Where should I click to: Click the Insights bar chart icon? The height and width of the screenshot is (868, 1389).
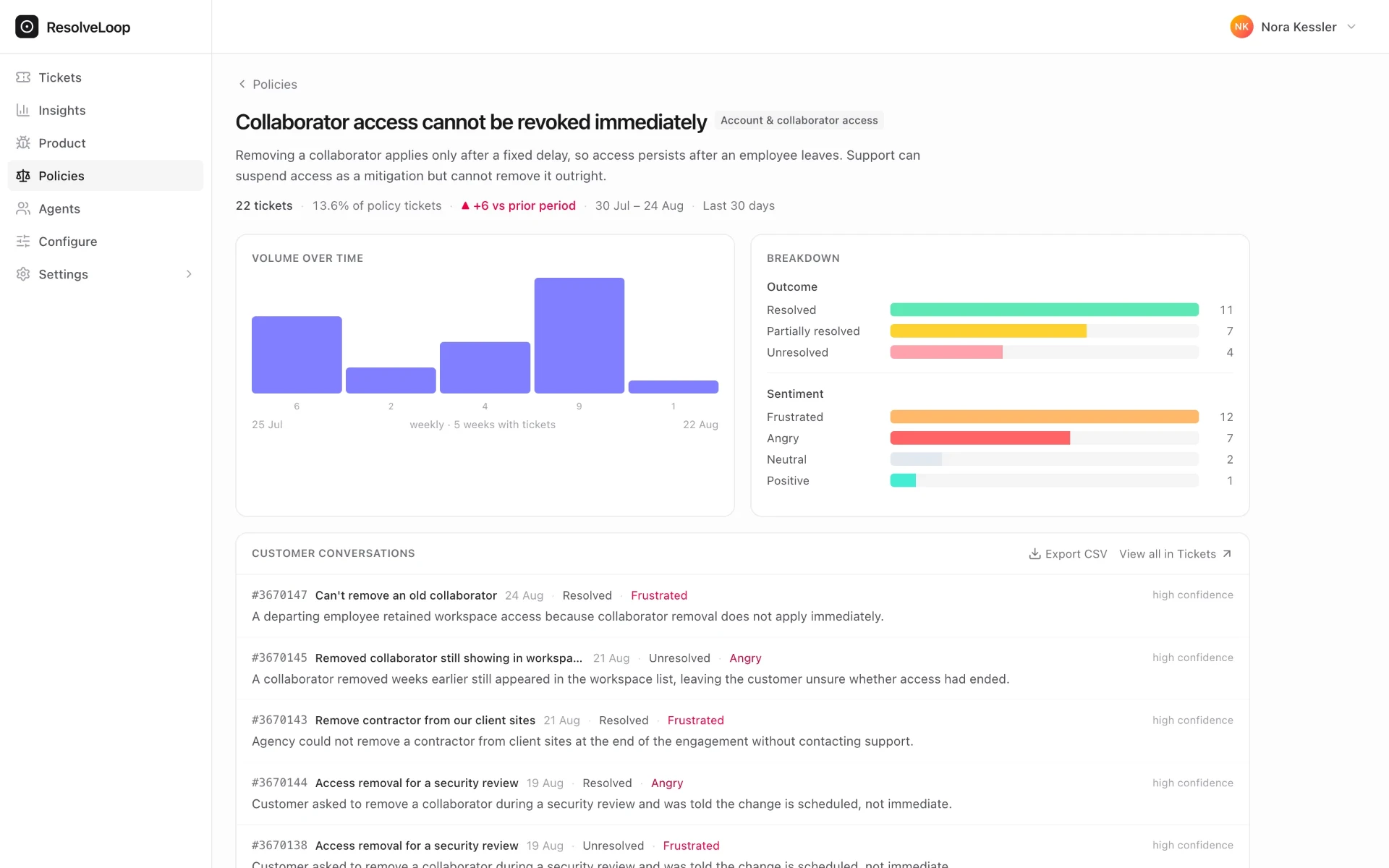pos(23,110)
